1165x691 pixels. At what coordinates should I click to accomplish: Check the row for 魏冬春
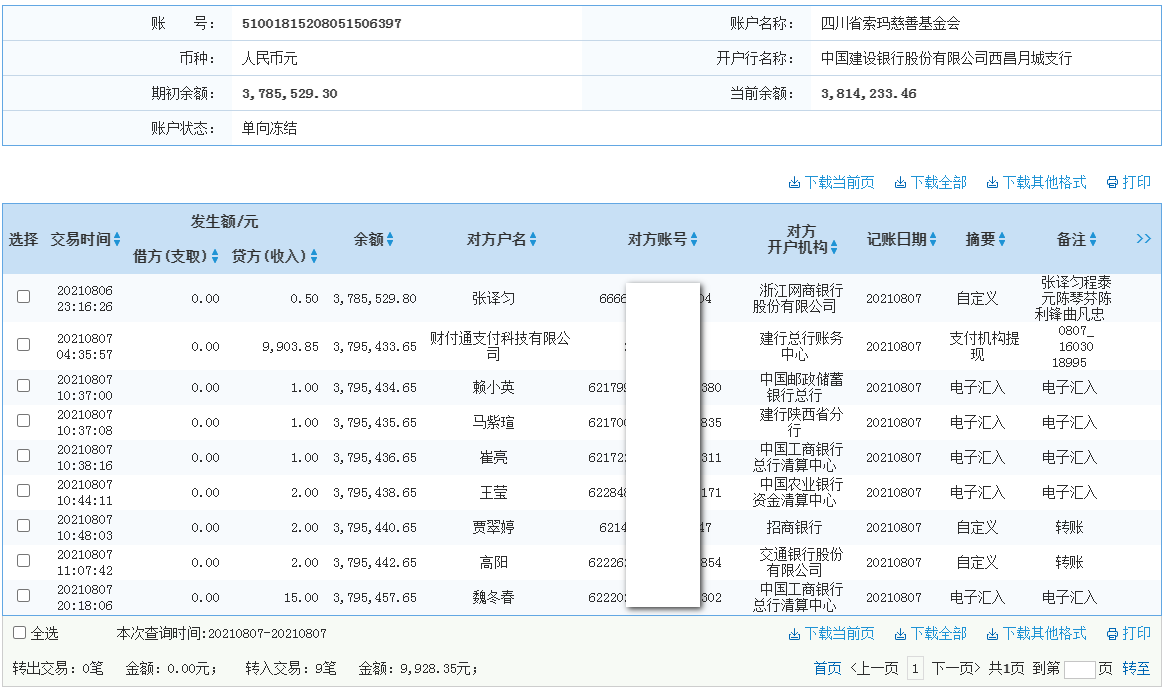coord(24,595)
